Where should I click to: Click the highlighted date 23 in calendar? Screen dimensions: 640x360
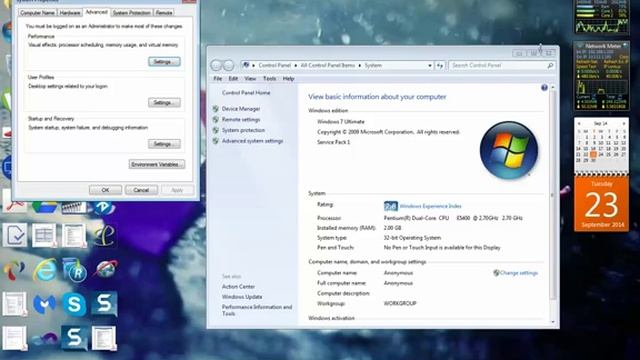tap(593, 155)
